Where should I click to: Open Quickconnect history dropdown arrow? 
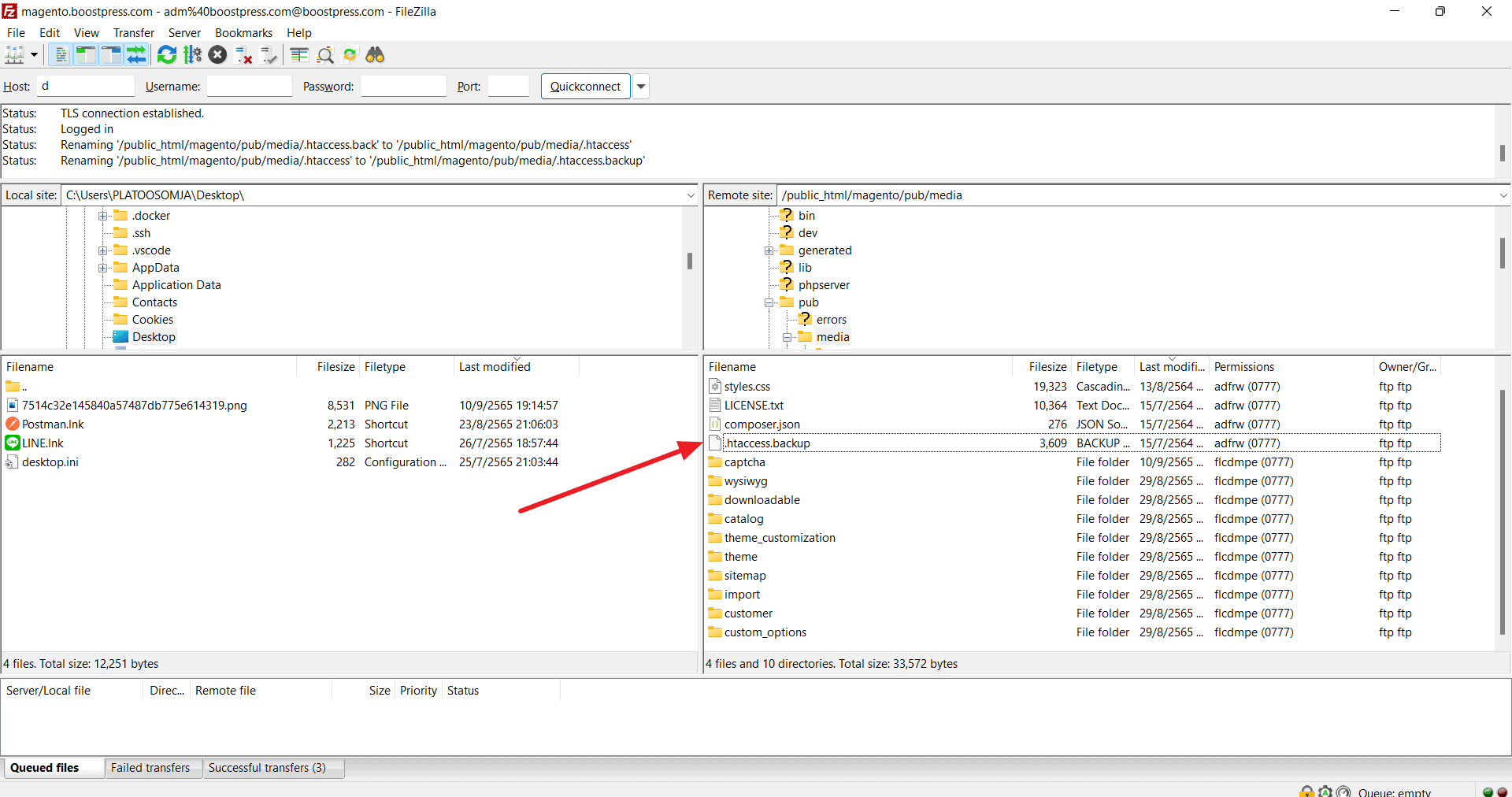641,87
